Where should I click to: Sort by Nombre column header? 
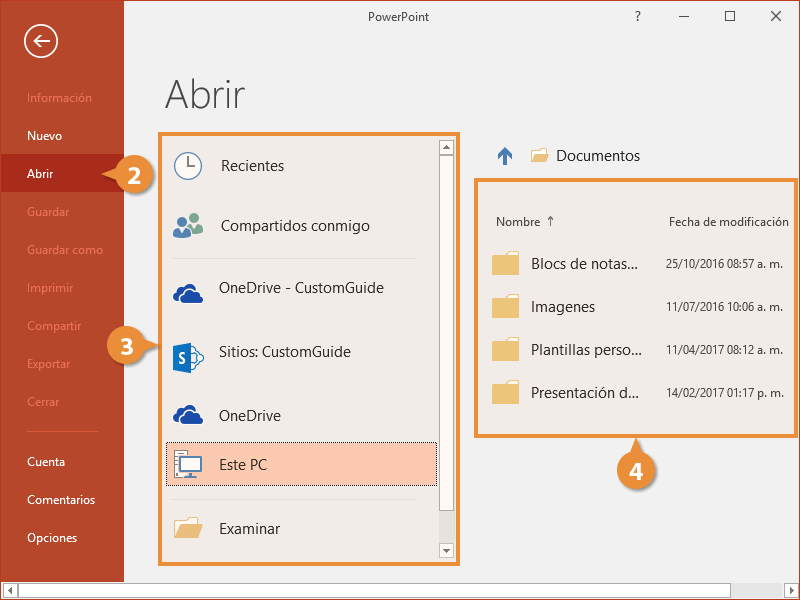(x=518, y=222)
